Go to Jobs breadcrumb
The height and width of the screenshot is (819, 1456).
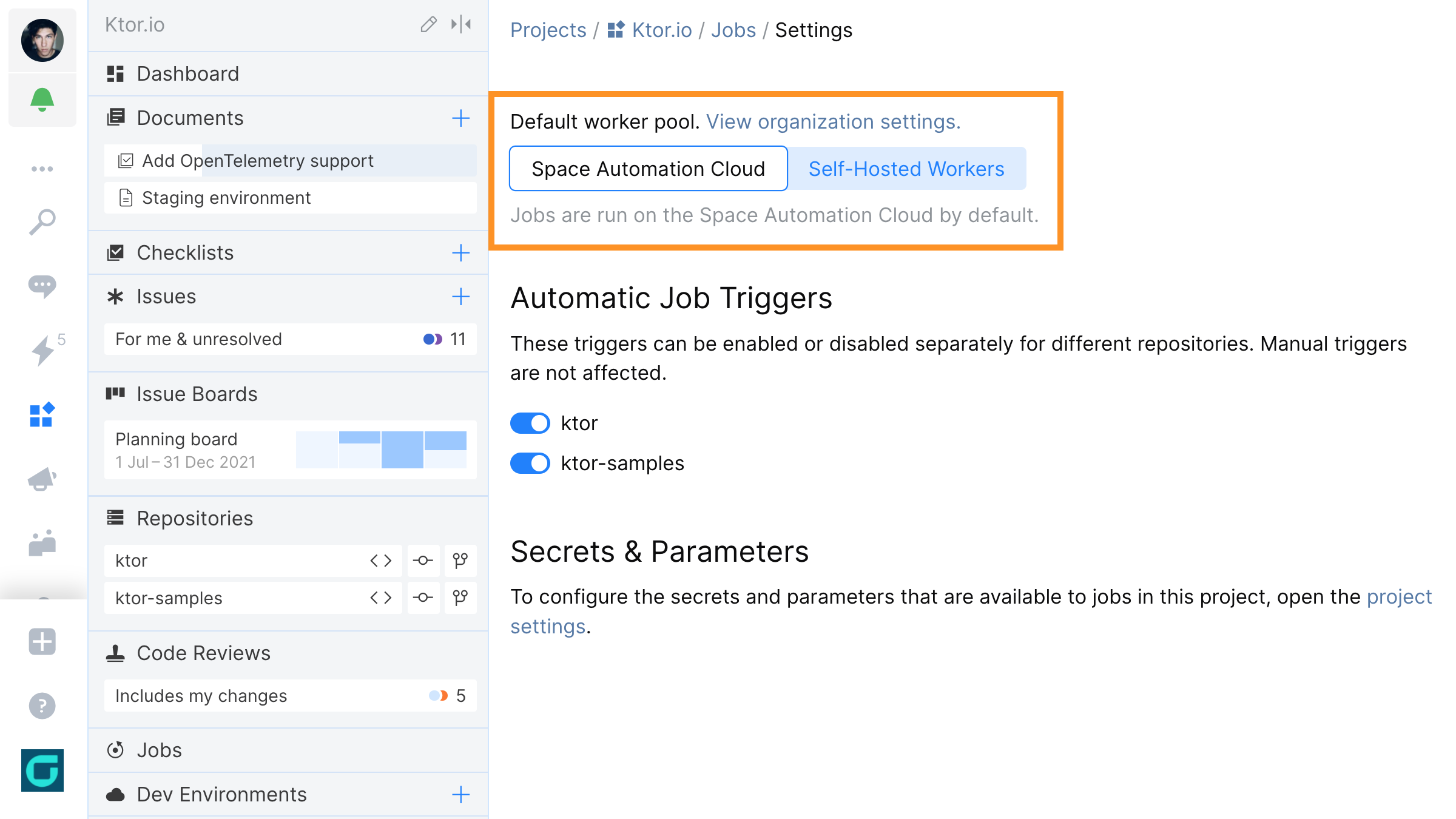pos(733,30)
